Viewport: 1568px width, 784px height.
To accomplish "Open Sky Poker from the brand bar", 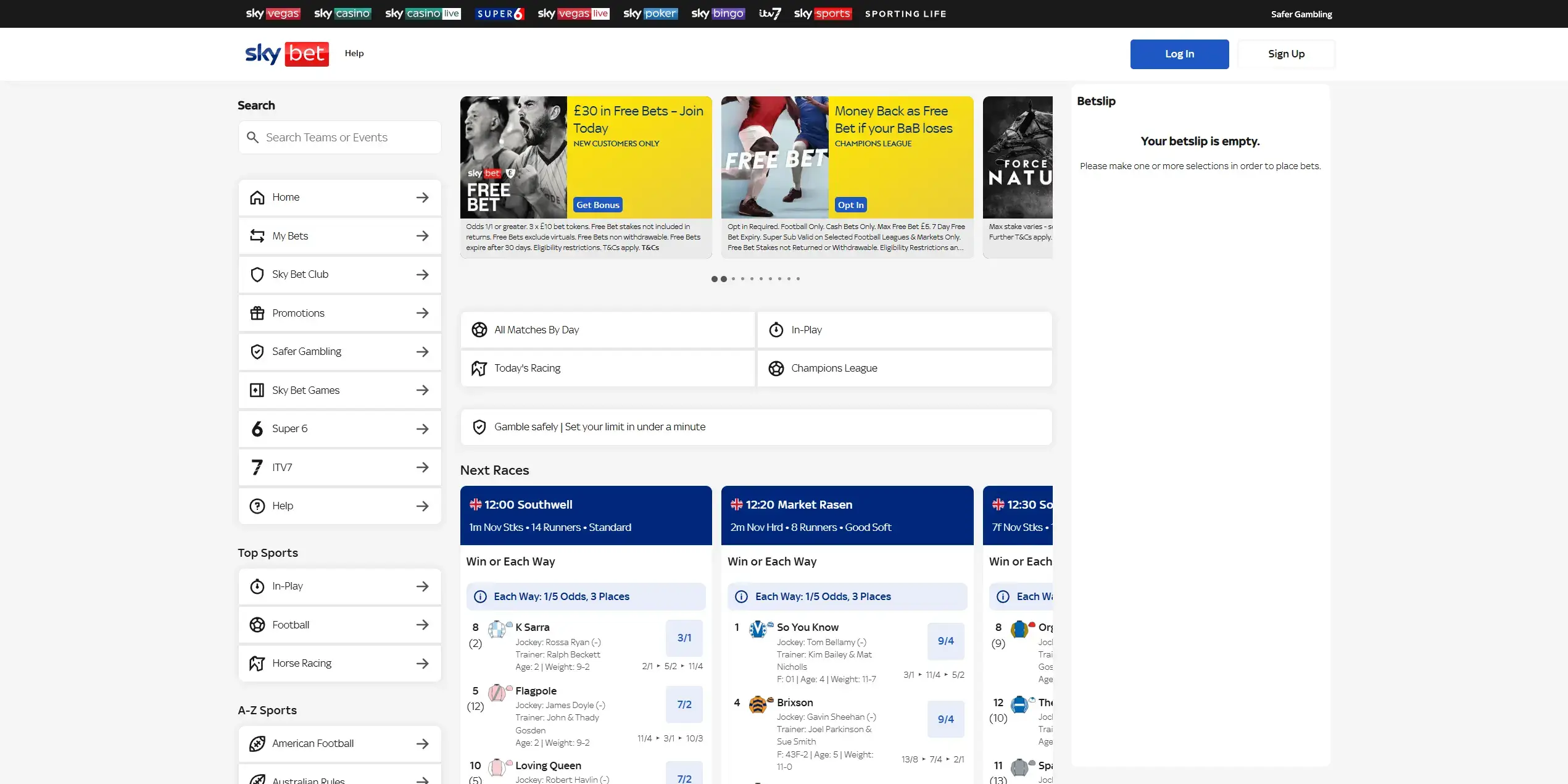I will tap(649, 13).
